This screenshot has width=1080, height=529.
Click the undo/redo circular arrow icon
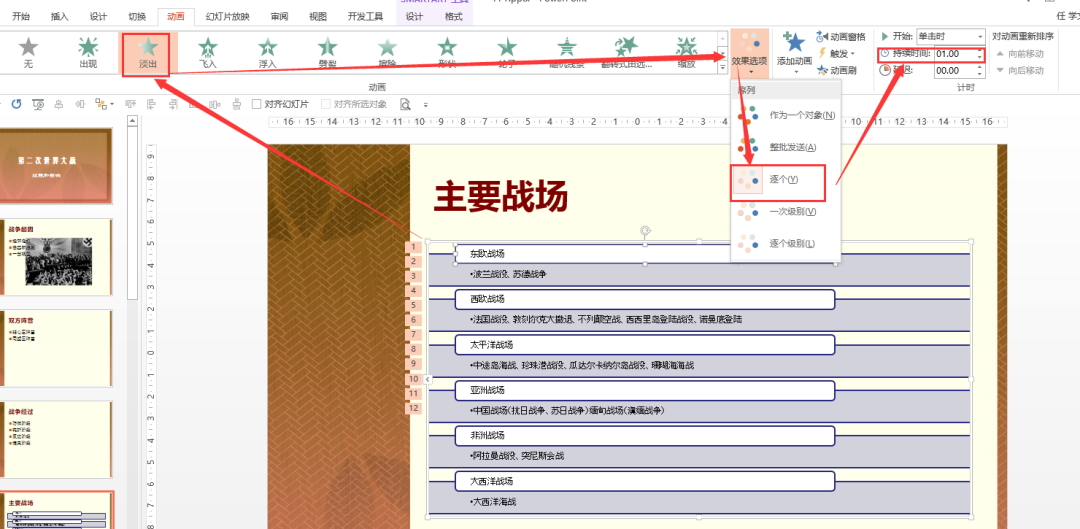pos(16,104)
